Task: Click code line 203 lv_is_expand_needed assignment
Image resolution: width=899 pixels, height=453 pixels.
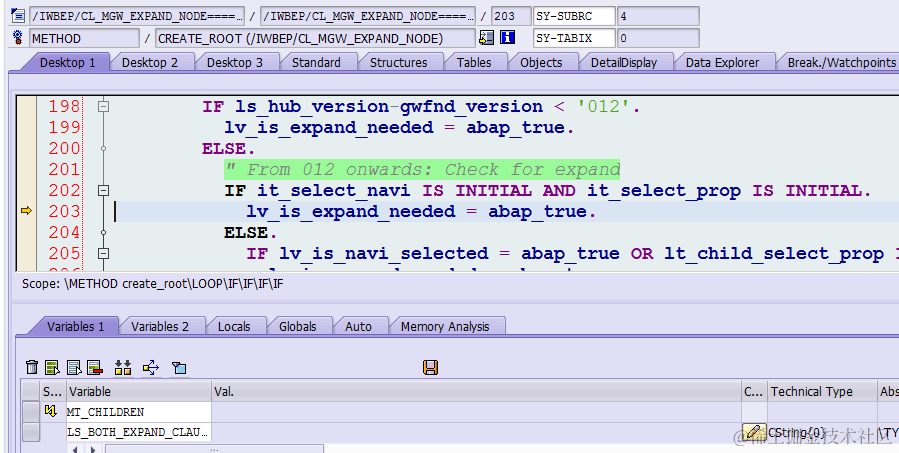Action: (421, 212)
